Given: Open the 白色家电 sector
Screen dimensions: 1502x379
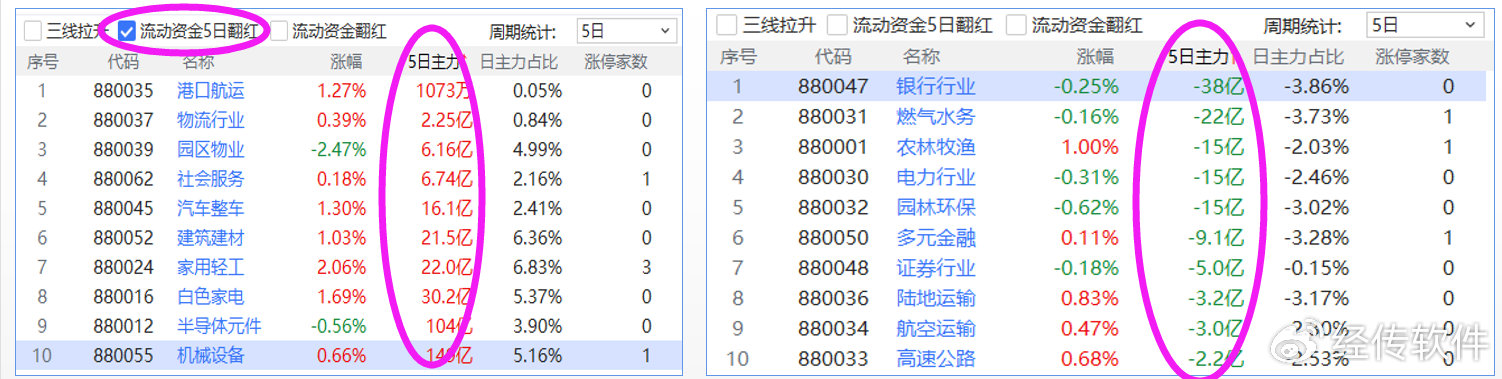Looking at the screenshot, I should pos(211,297).
